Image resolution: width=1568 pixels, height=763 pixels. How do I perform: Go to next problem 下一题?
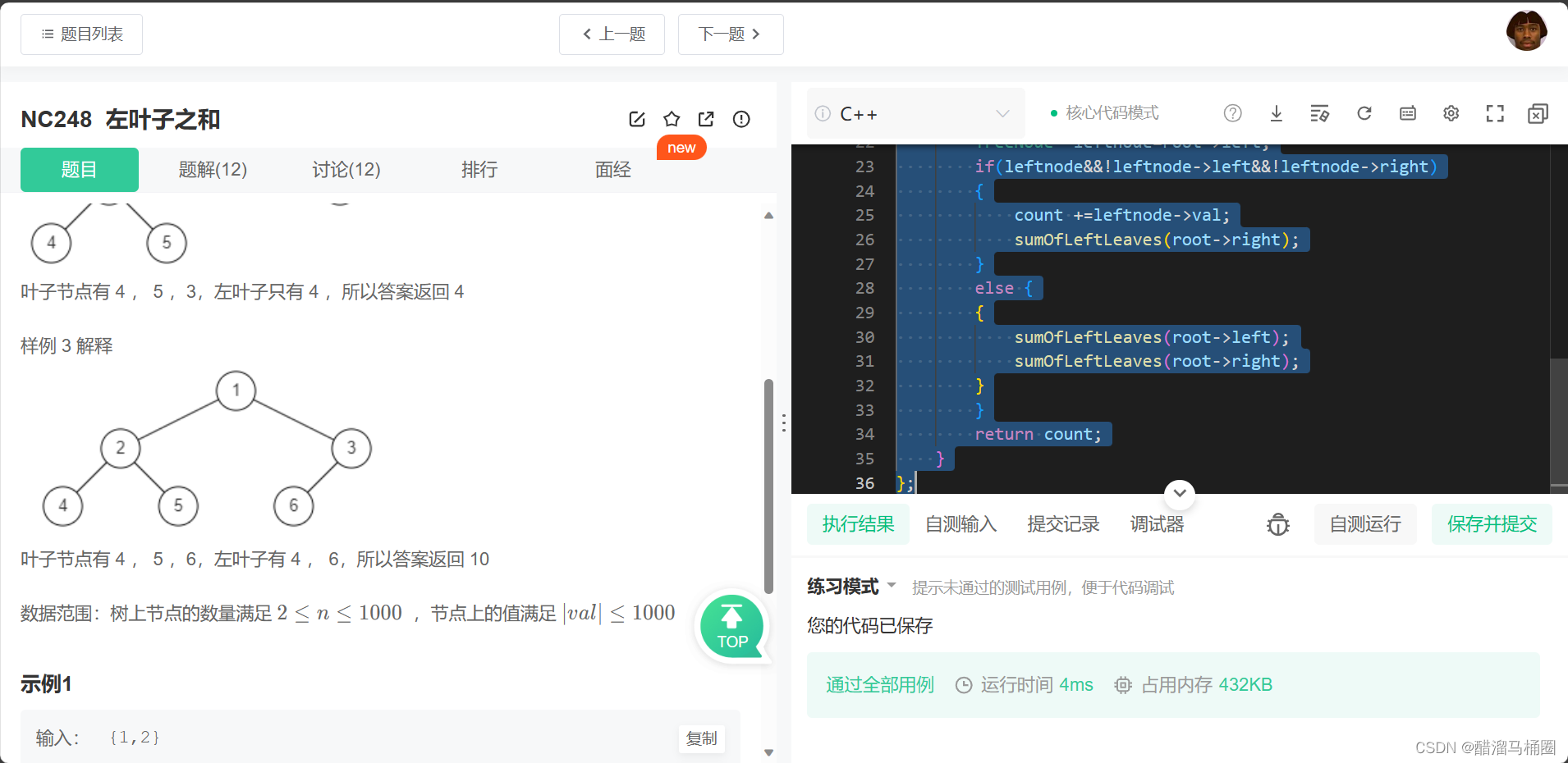[x=731, y=34]
